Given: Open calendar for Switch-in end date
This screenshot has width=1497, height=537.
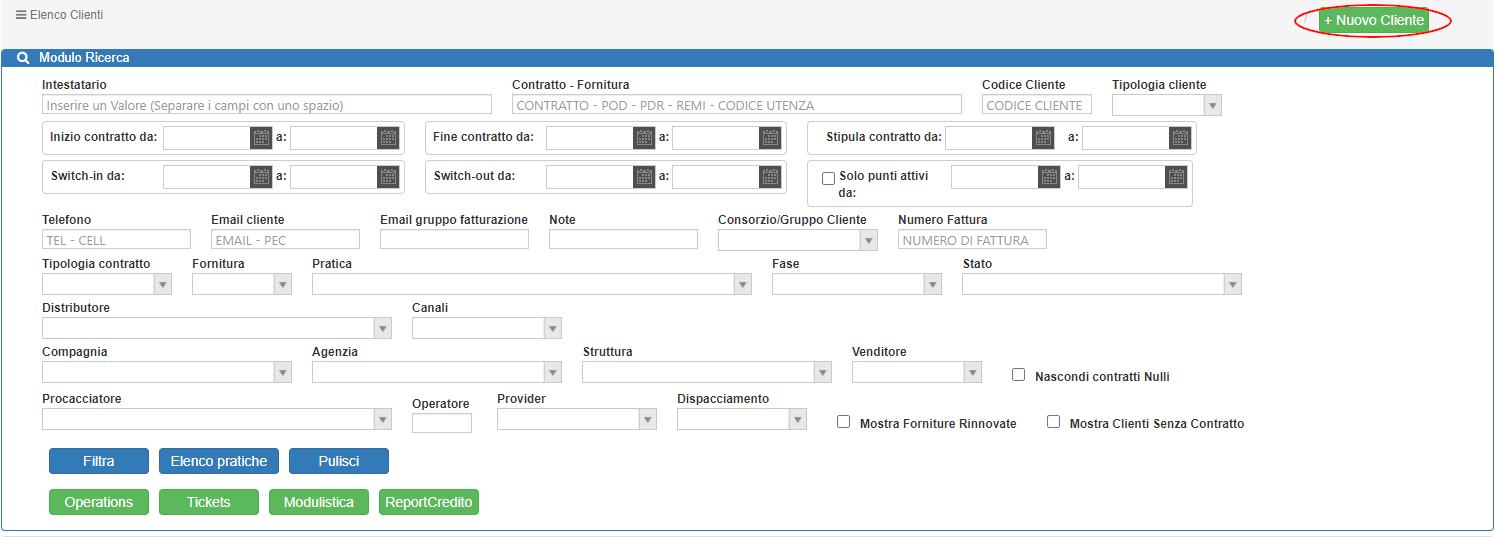Looking at the screenshot, I should [388, 177].
